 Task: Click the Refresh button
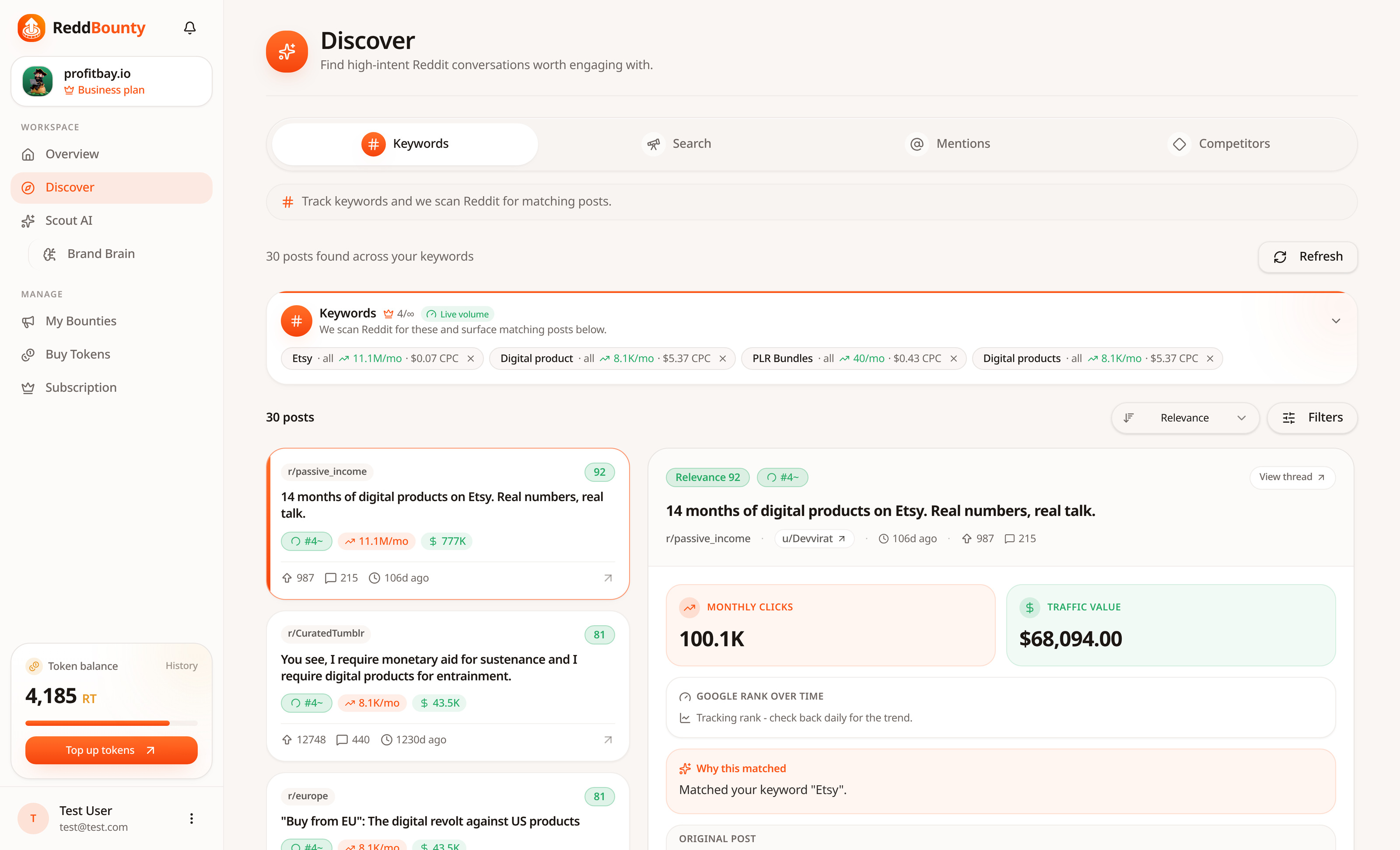coord(1307,257)
